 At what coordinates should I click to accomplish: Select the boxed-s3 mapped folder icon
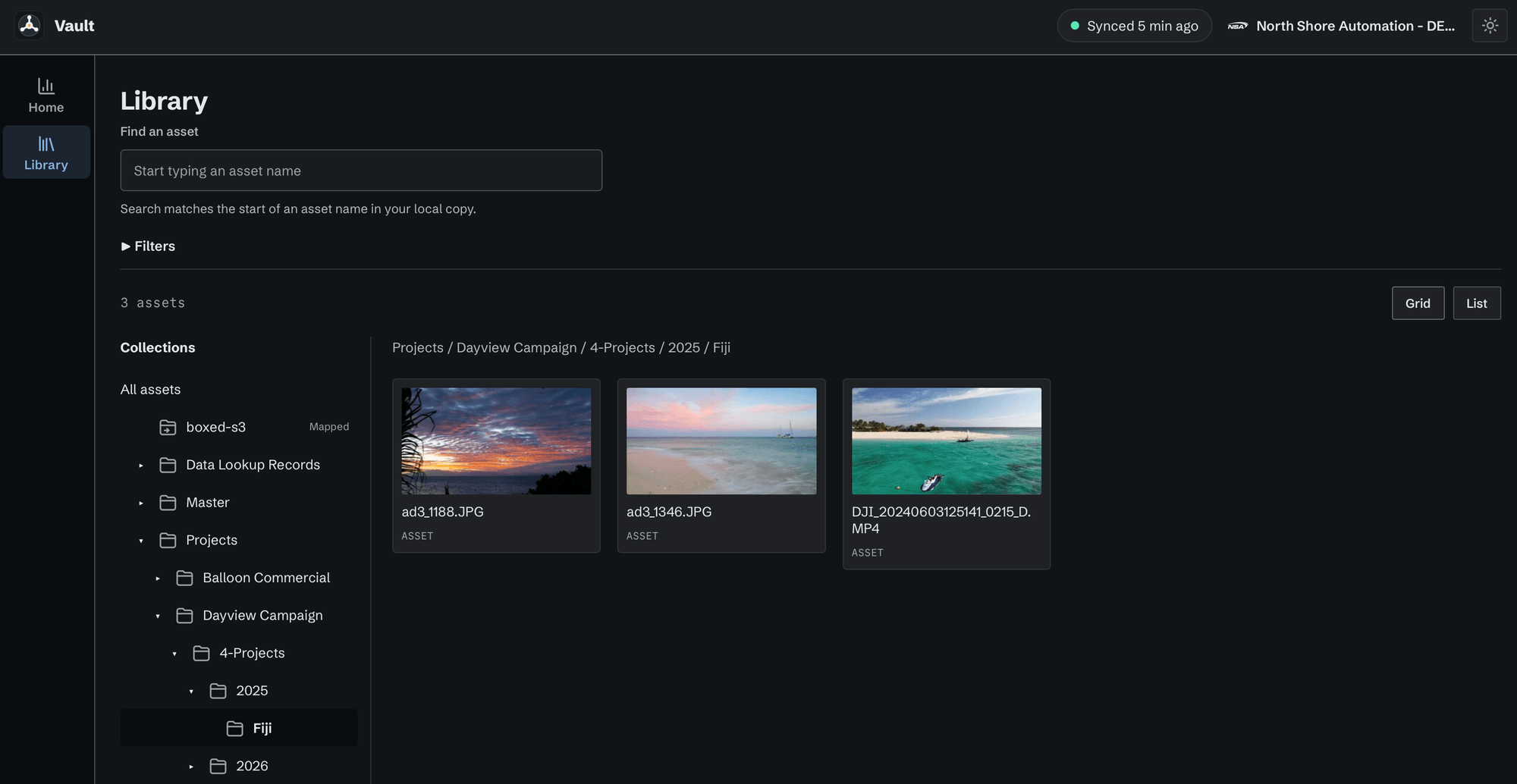pyautogui.click(x=168, y=428)
